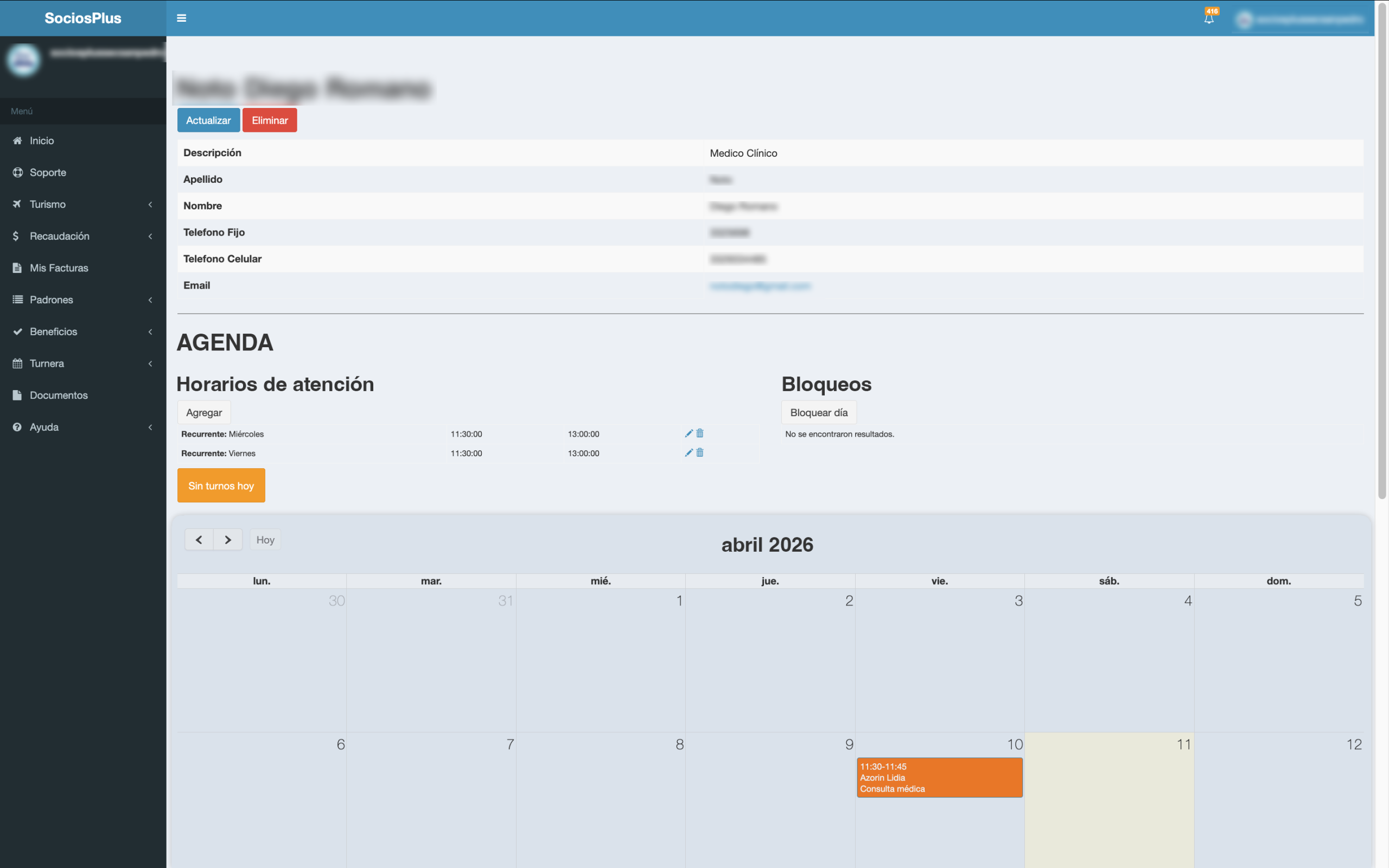Go to previous month with left arrow
The height and width of the screenshot is (868, 1389).
coord(199,540)
